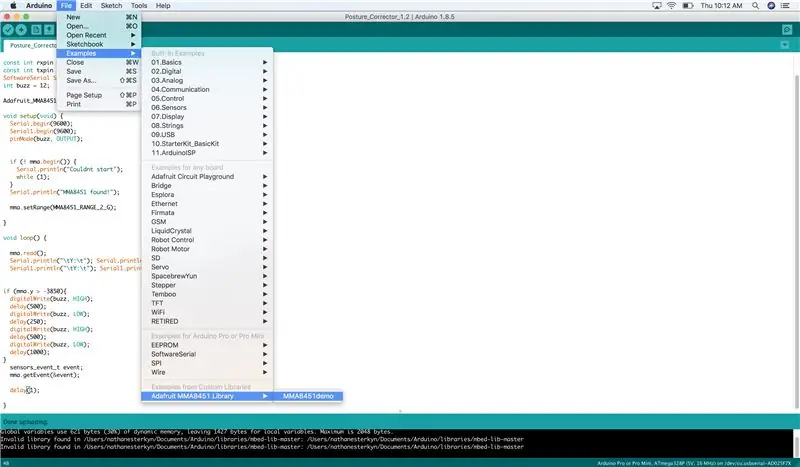
Task: Click the Wi-Fi status icon
Action: point(671,6)
